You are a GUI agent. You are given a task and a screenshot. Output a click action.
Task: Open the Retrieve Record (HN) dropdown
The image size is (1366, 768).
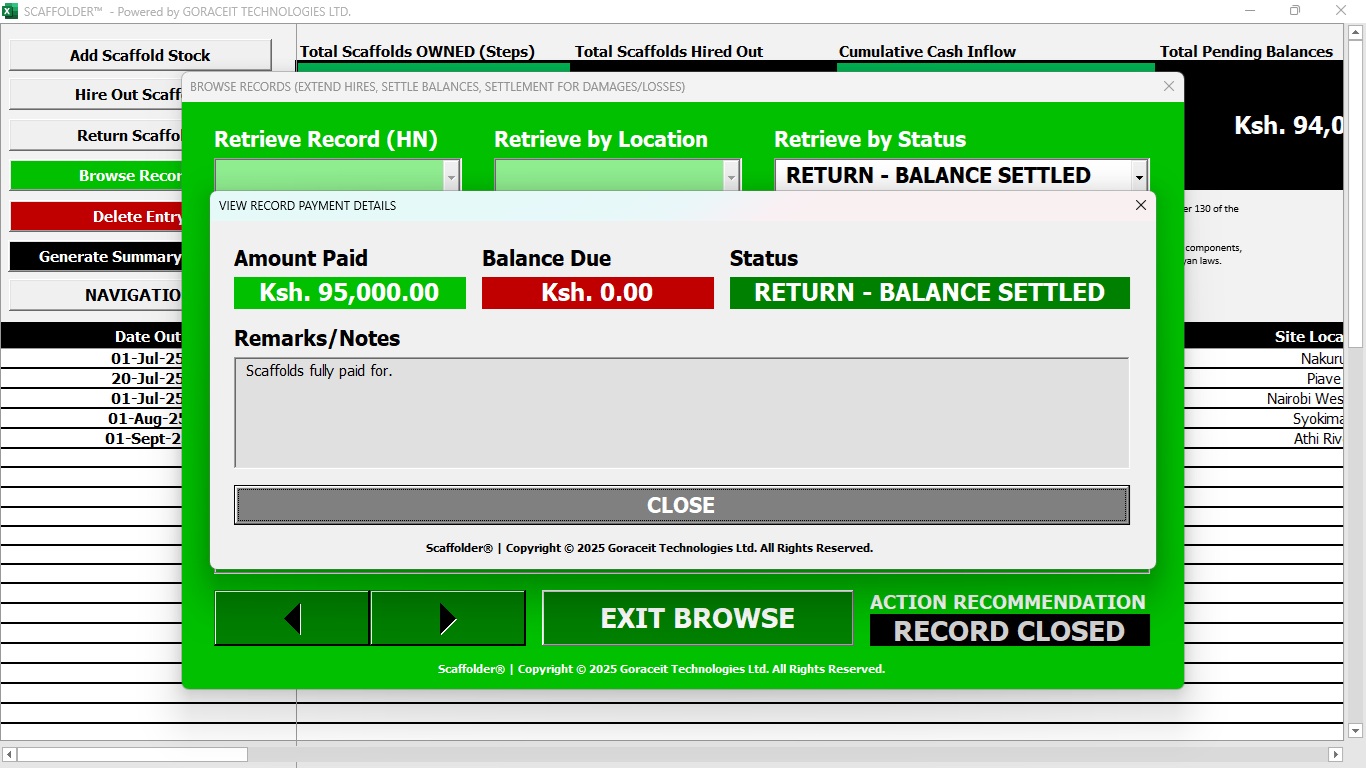coord(451,176)
